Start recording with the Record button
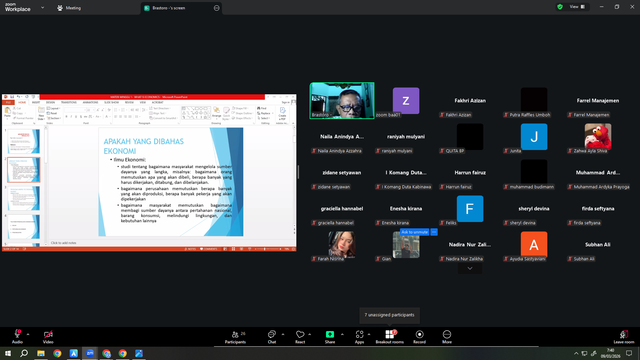 tap(419, 336)
